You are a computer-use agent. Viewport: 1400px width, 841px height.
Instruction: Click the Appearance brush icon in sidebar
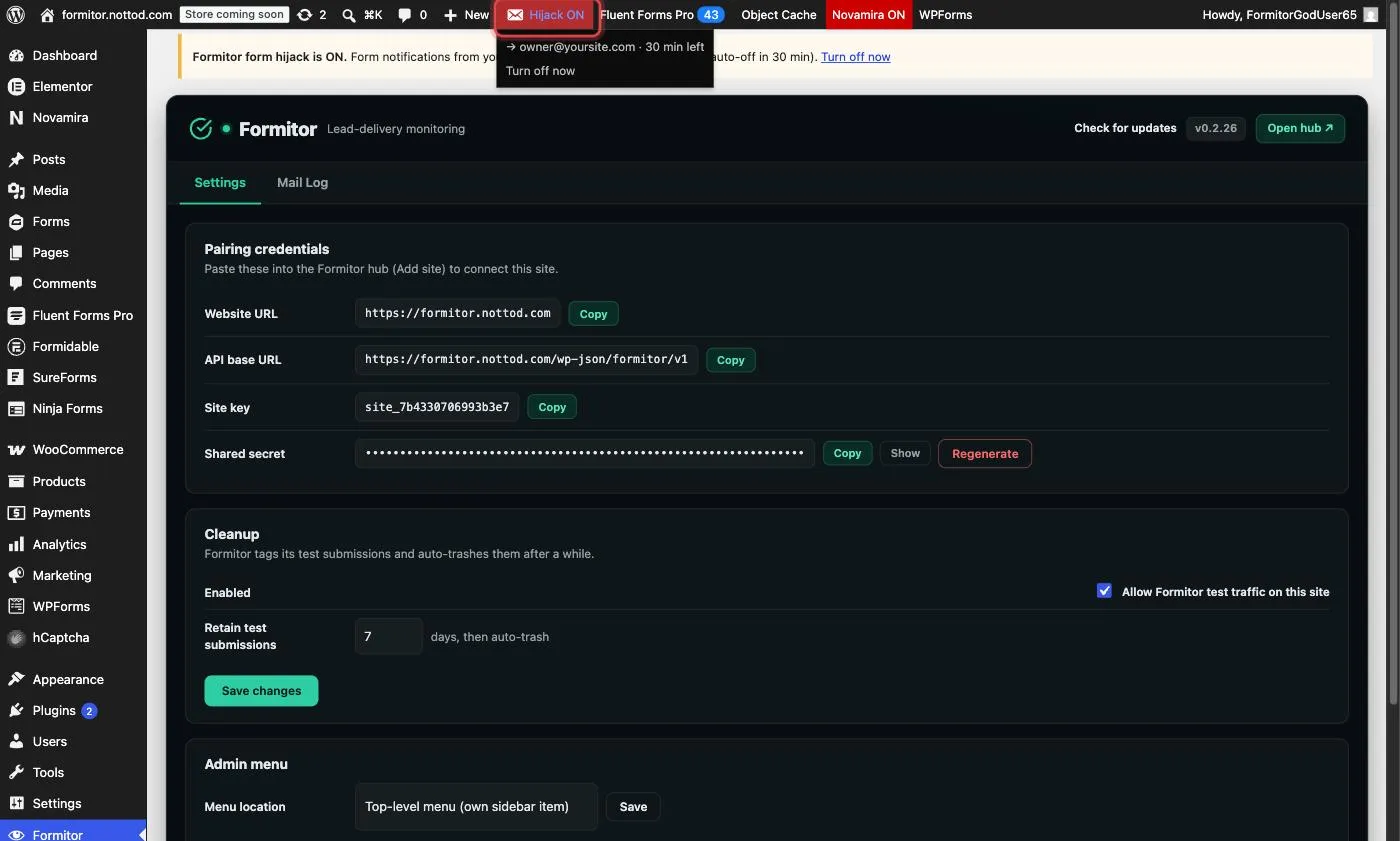click(x=16, y=679)
